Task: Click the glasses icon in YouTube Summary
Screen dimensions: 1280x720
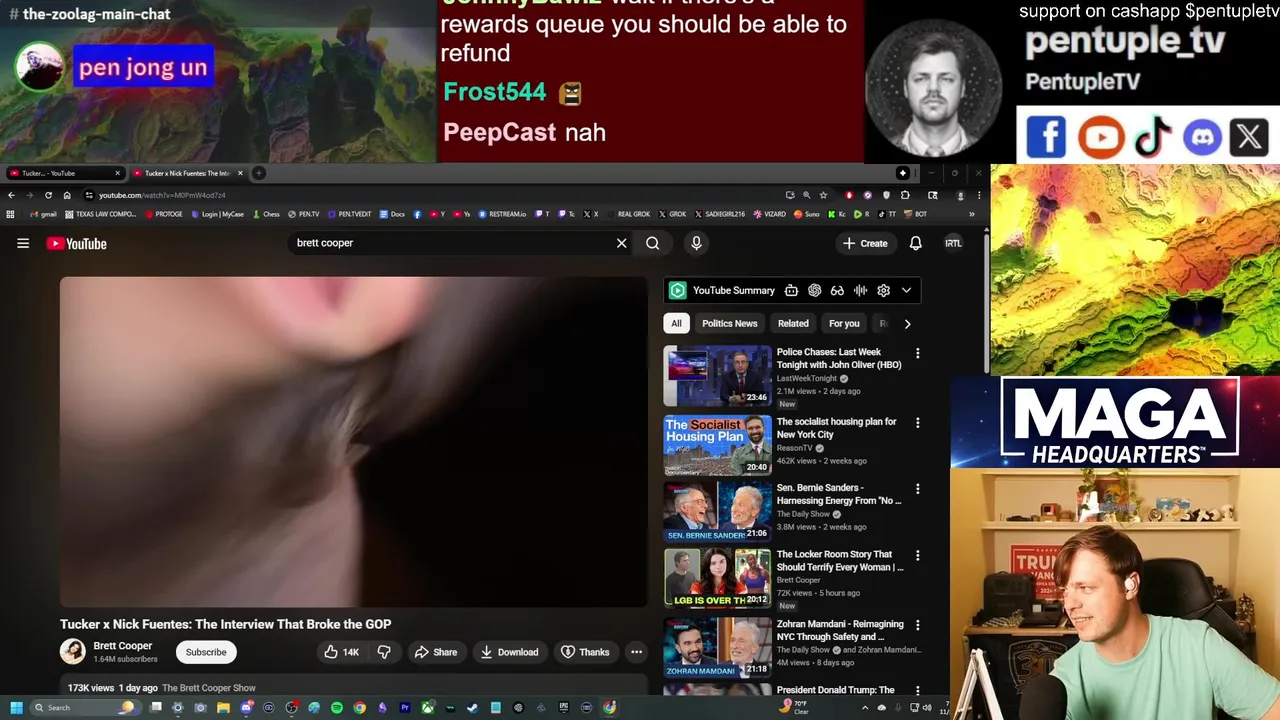Action: [x=837, y=290]
